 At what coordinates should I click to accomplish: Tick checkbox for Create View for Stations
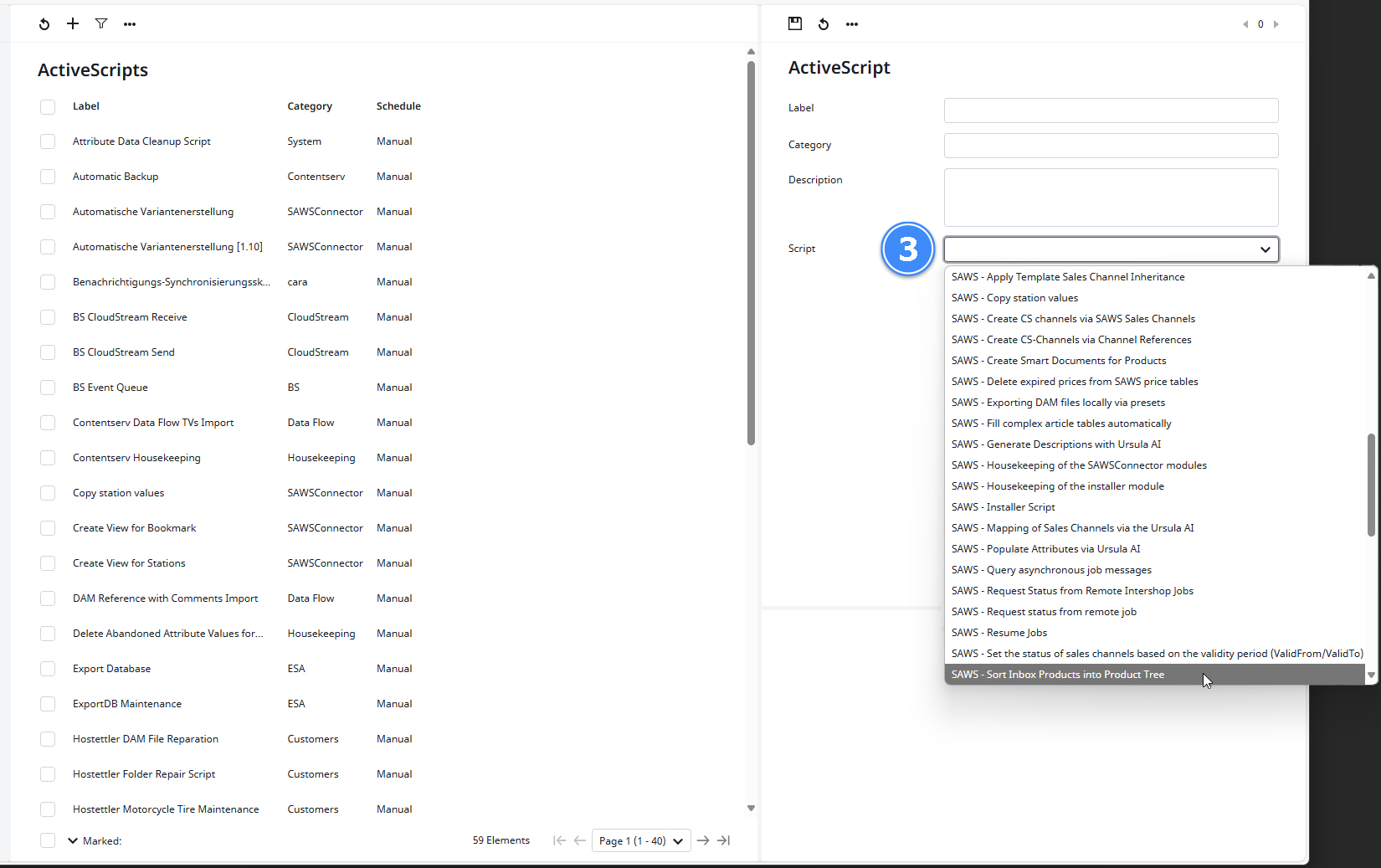click(x=48, y=564)
